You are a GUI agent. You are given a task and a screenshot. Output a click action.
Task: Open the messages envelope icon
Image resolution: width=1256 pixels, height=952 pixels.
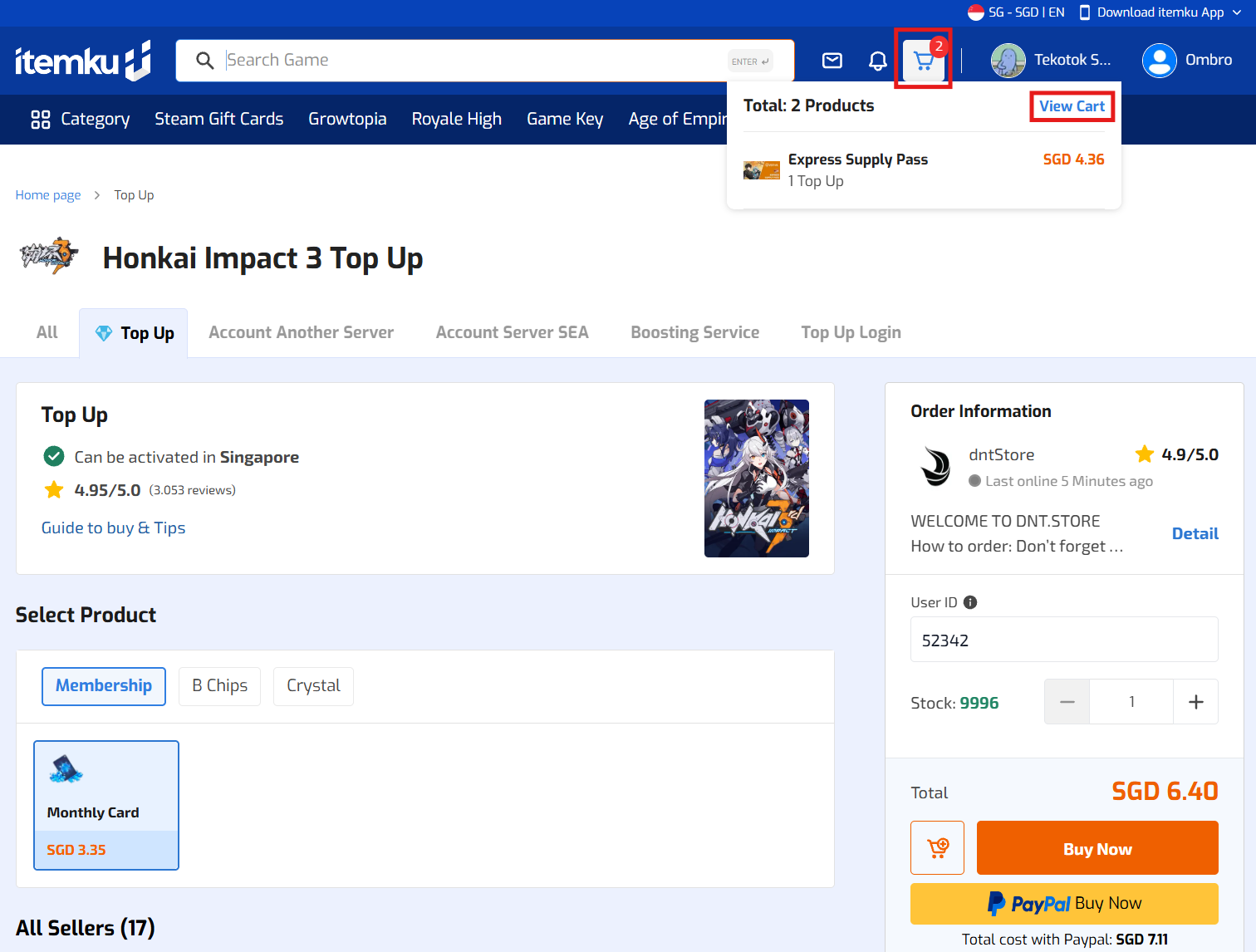[x=832, y=60]
